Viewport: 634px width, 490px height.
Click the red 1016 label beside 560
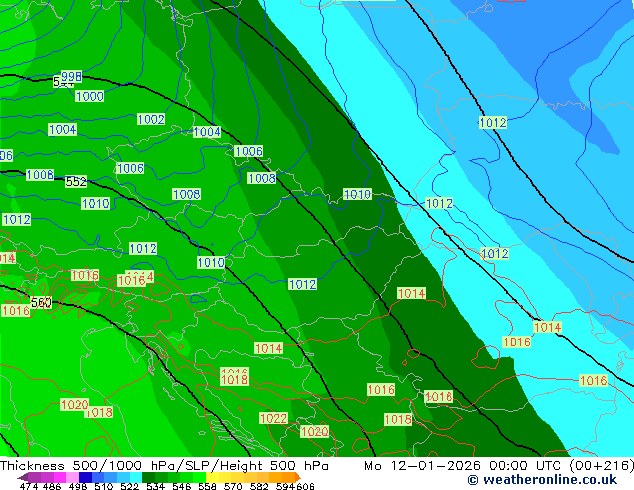pos(16,310)
